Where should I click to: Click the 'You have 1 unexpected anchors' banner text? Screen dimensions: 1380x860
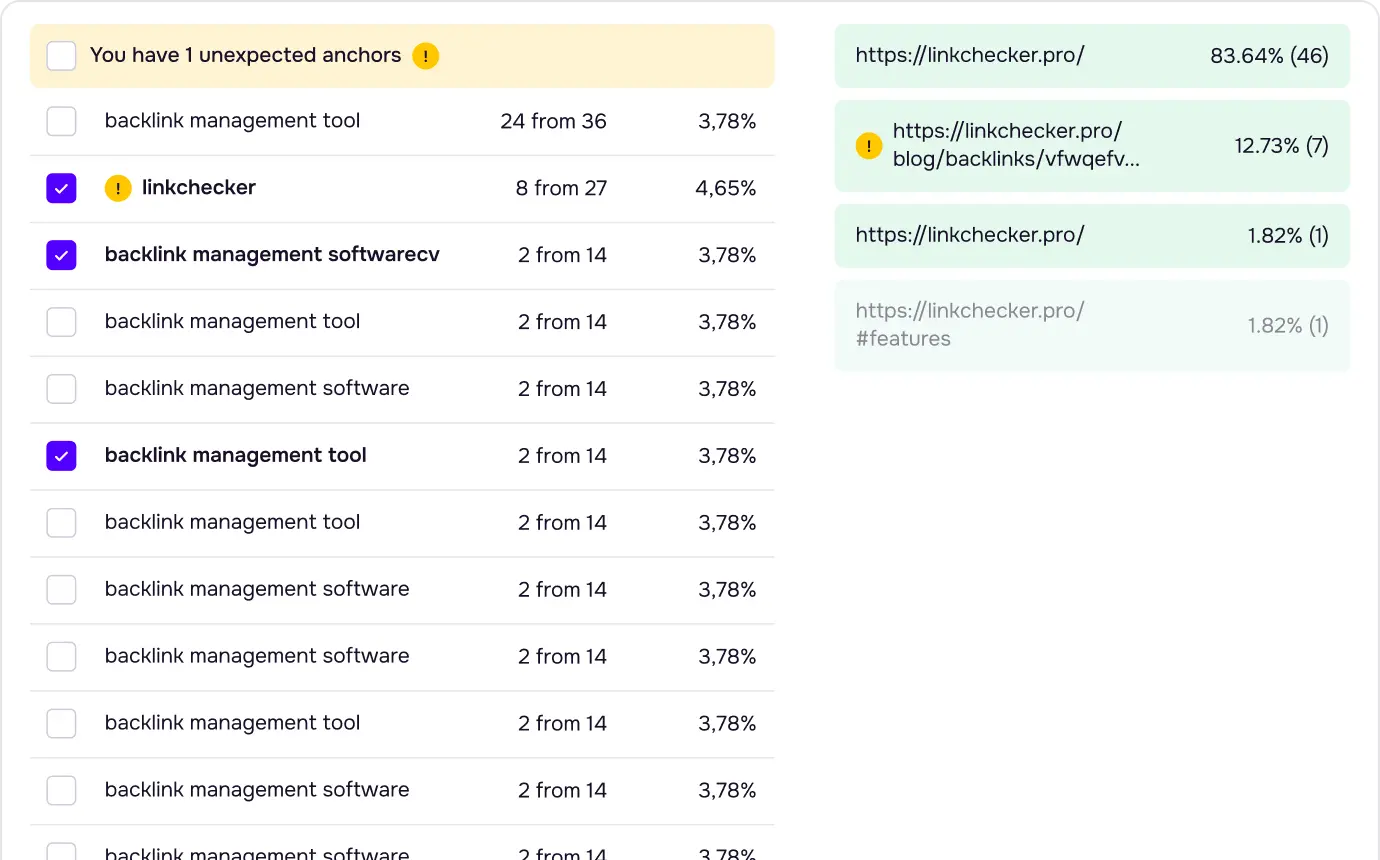(245, 55)
